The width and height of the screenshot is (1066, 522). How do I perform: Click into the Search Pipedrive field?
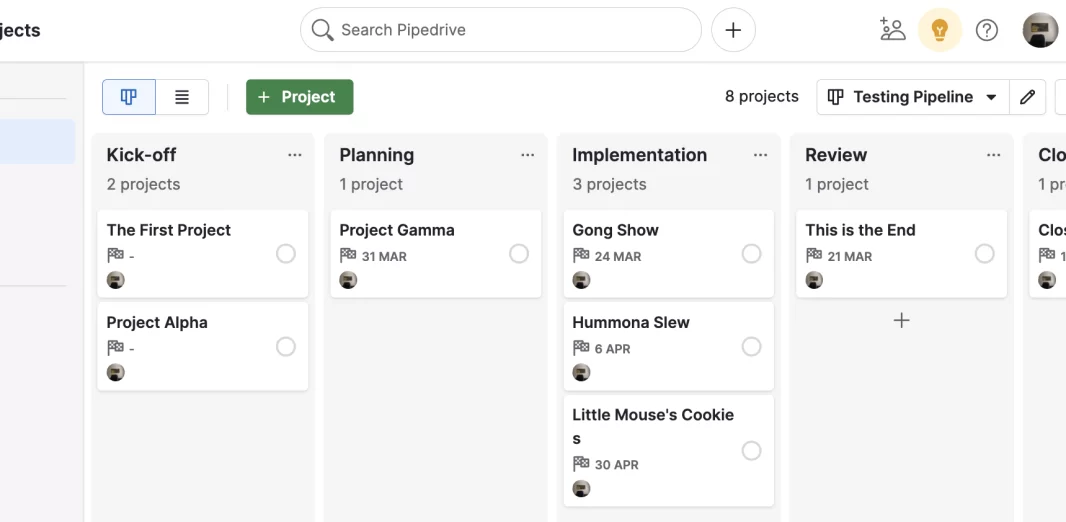coord(500,30)
